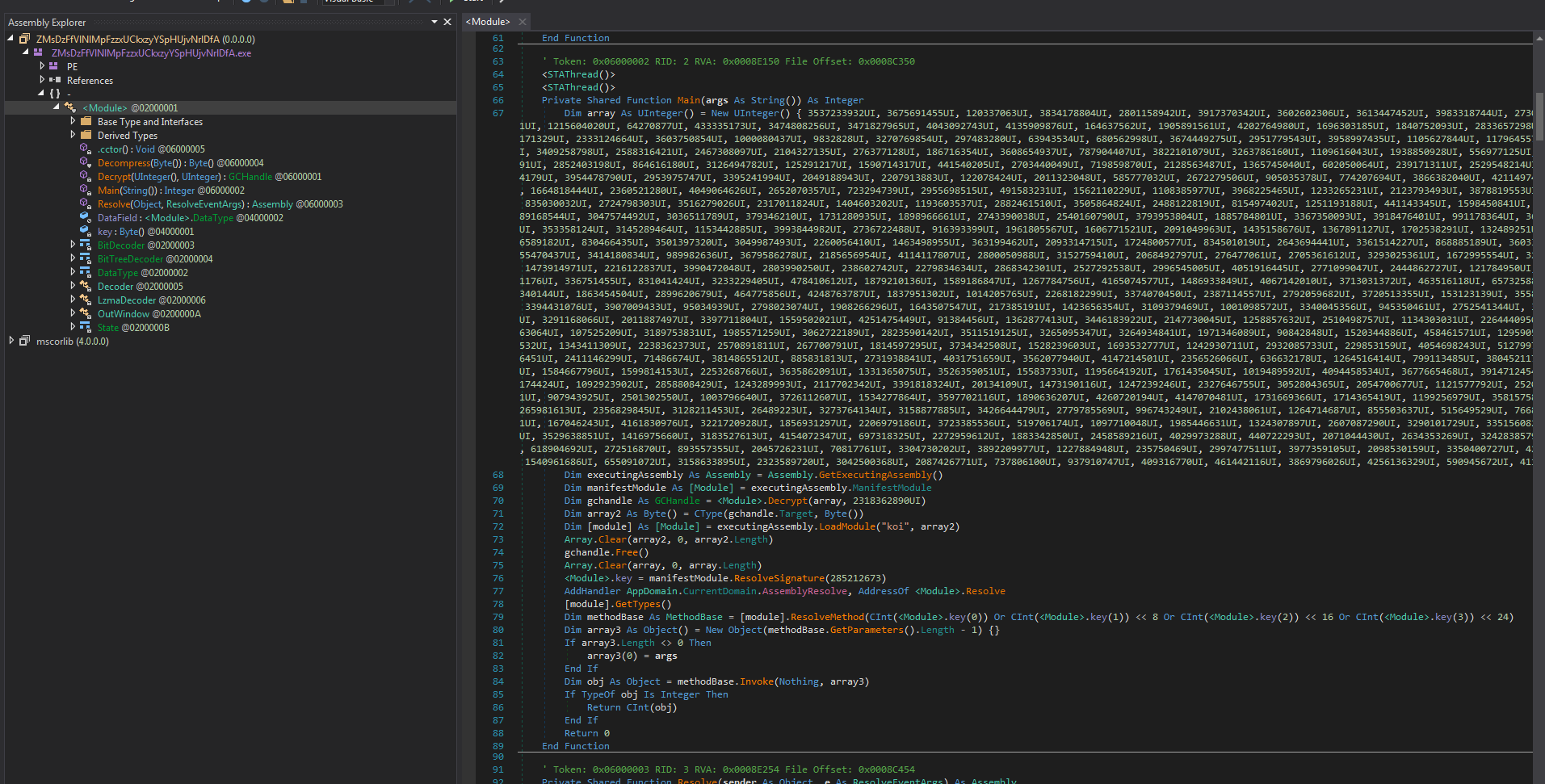Follow the Decrypt call on line 70
Screen dimensions: 1545x784
pos(787,501)
